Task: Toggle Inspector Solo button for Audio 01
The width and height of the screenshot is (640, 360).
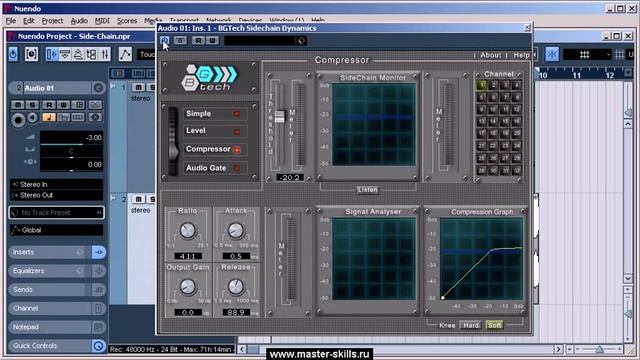Action: [32, 105]
